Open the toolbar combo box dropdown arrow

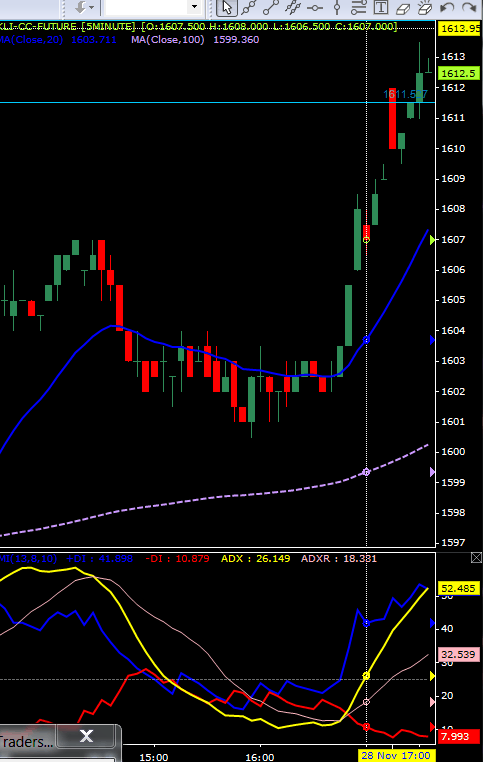pyautogui.click(x=194, y=7)
